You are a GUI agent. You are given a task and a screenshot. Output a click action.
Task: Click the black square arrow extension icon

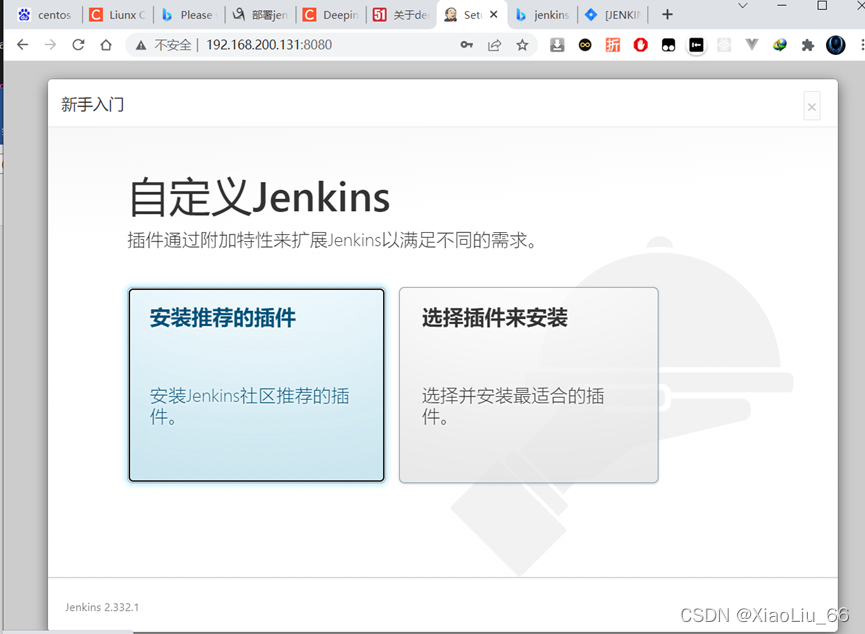[696, 45]
